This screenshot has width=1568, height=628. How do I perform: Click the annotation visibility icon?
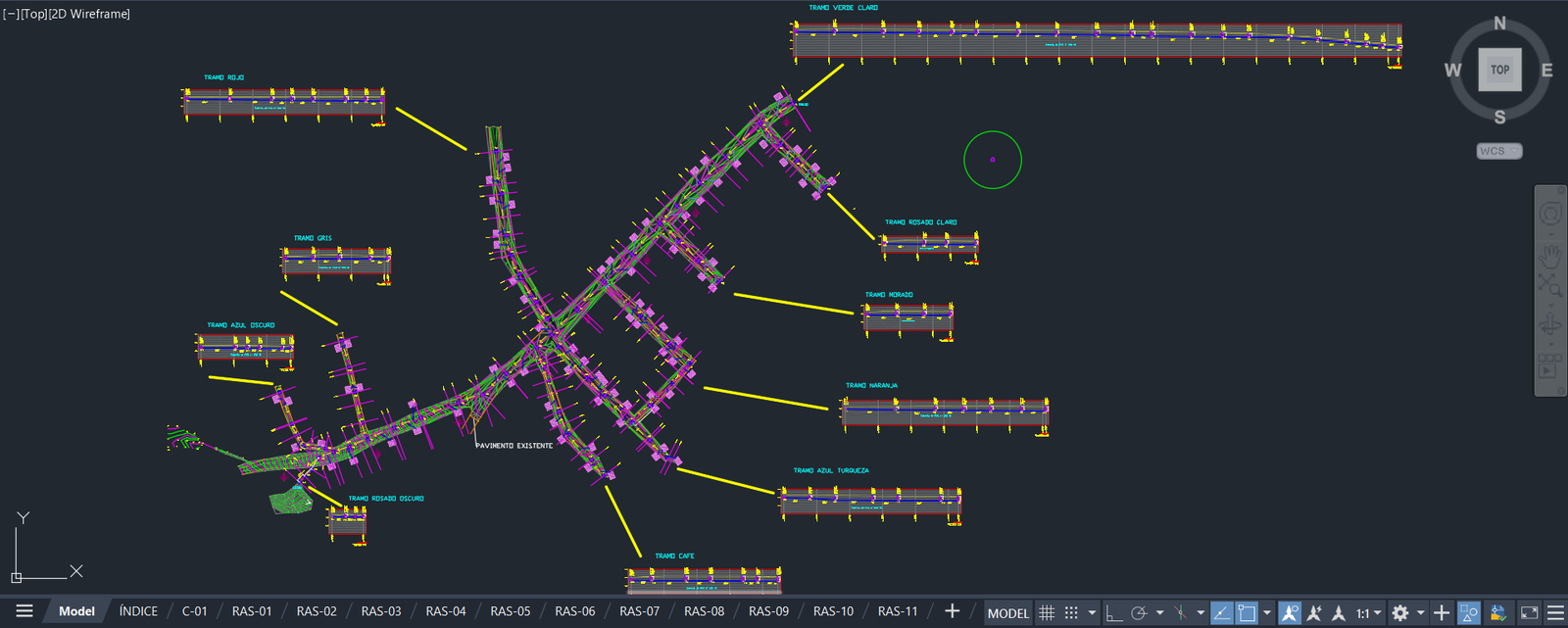(x=1290, y=612)
